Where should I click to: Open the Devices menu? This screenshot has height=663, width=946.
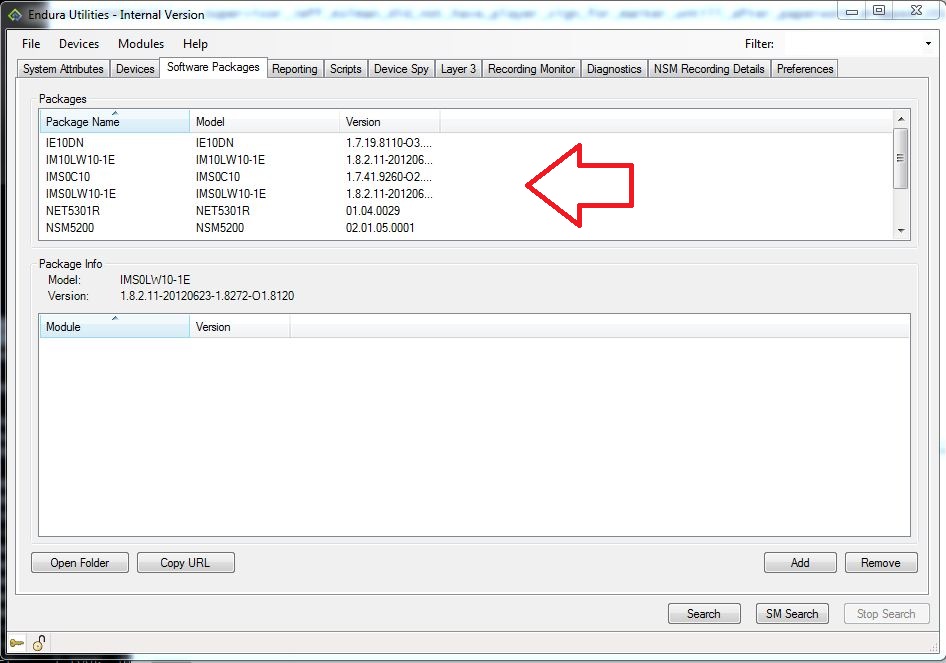point(78,43)
